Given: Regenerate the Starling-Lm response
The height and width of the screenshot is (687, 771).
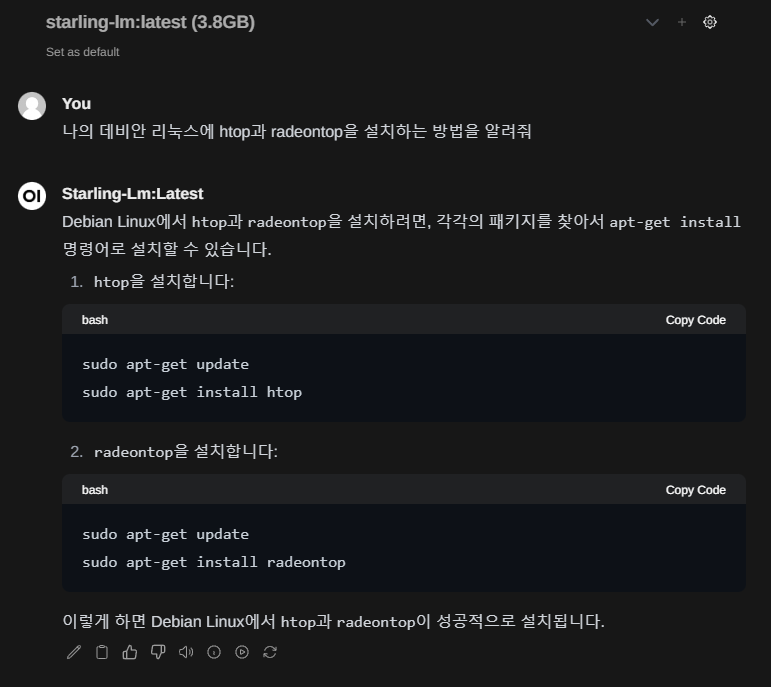Looking at the screenshot, I should [269, 652].
